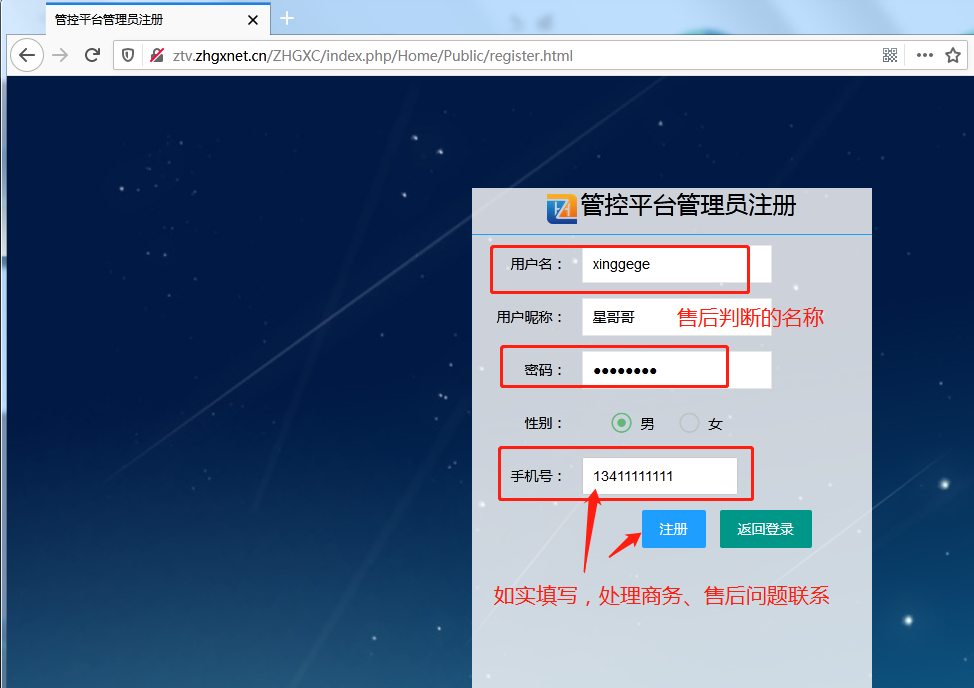Viewport: 974px width, 688px height.
Task: Click the 密码 password field
Action: (x=676, y=370)
